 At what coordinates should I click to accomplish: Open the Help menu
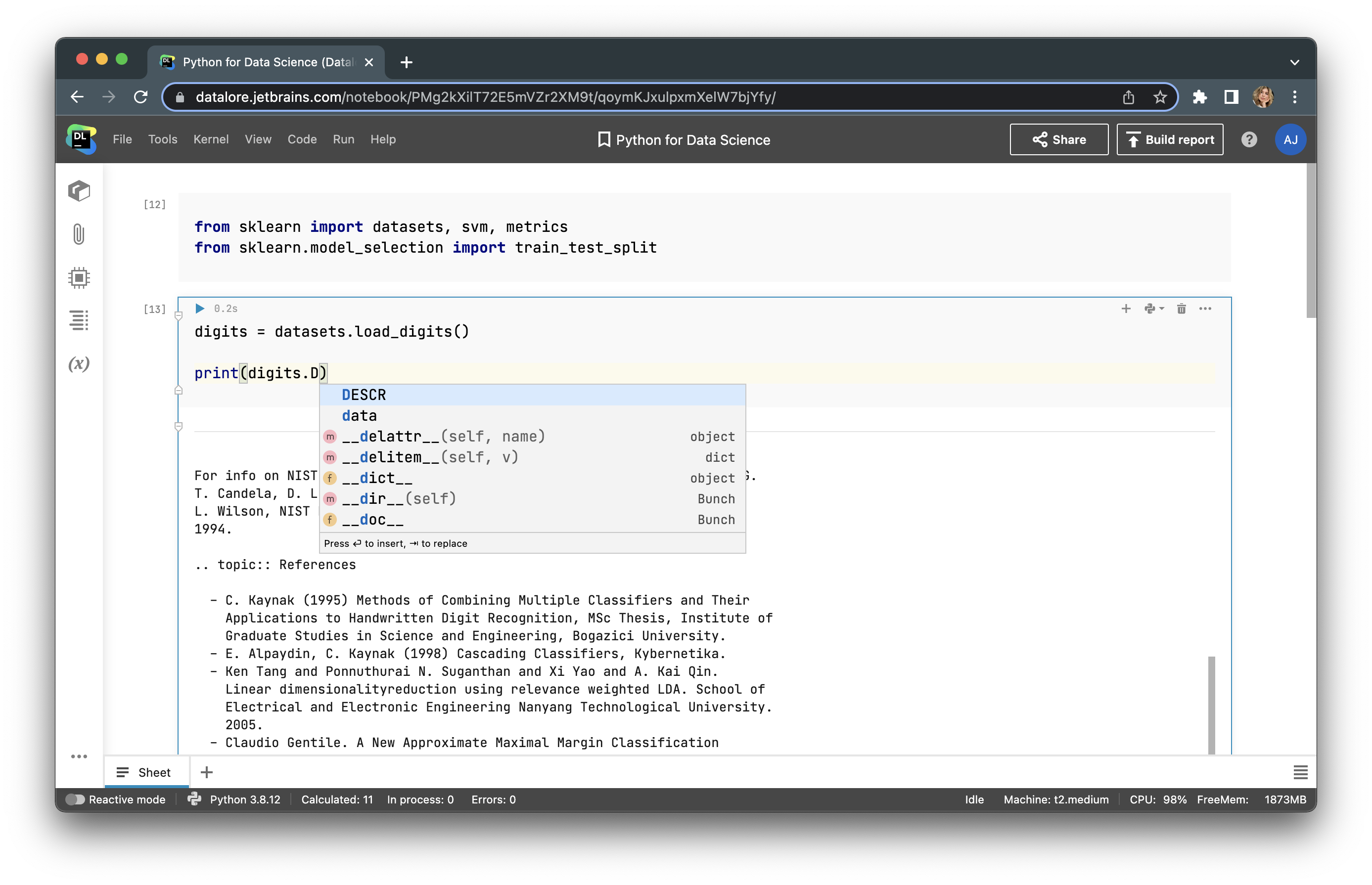click(x=383, y=139)
